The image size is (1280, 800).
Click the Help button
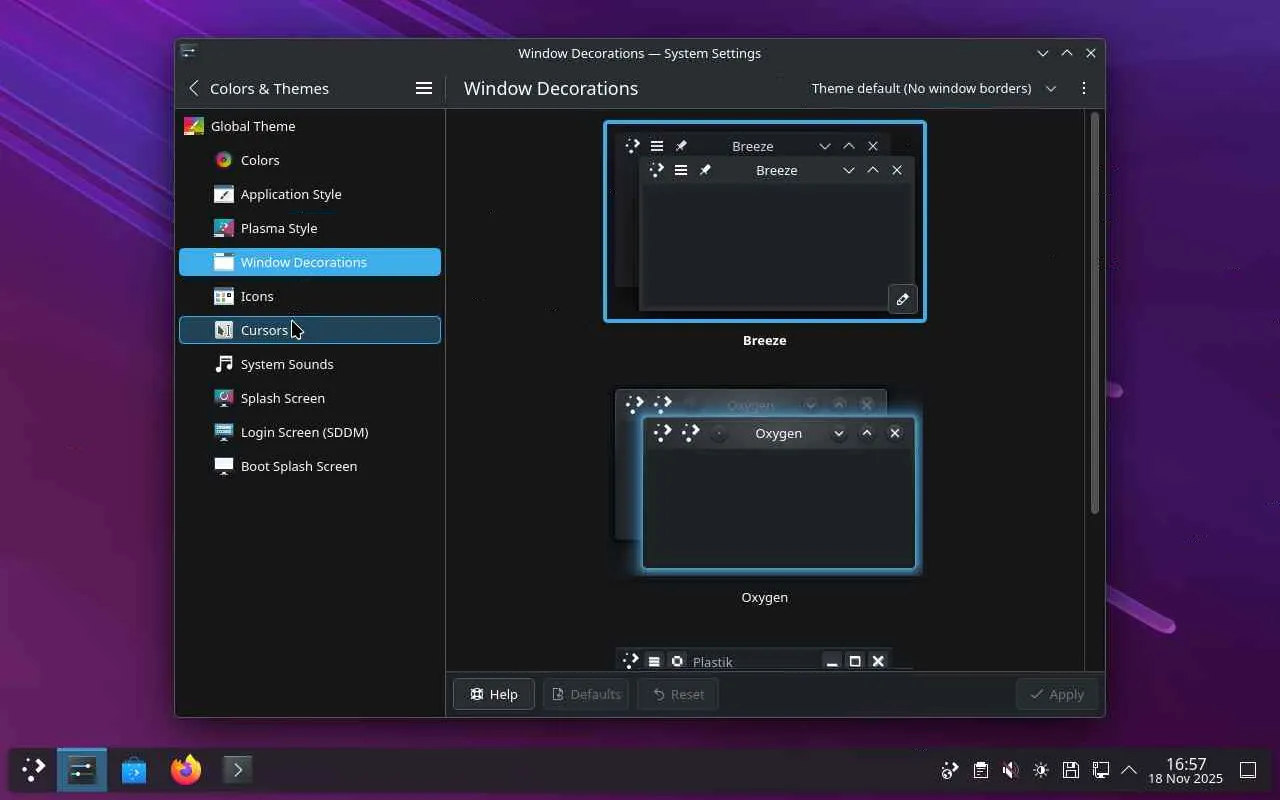pyautogui.click(x=494, y=694)
